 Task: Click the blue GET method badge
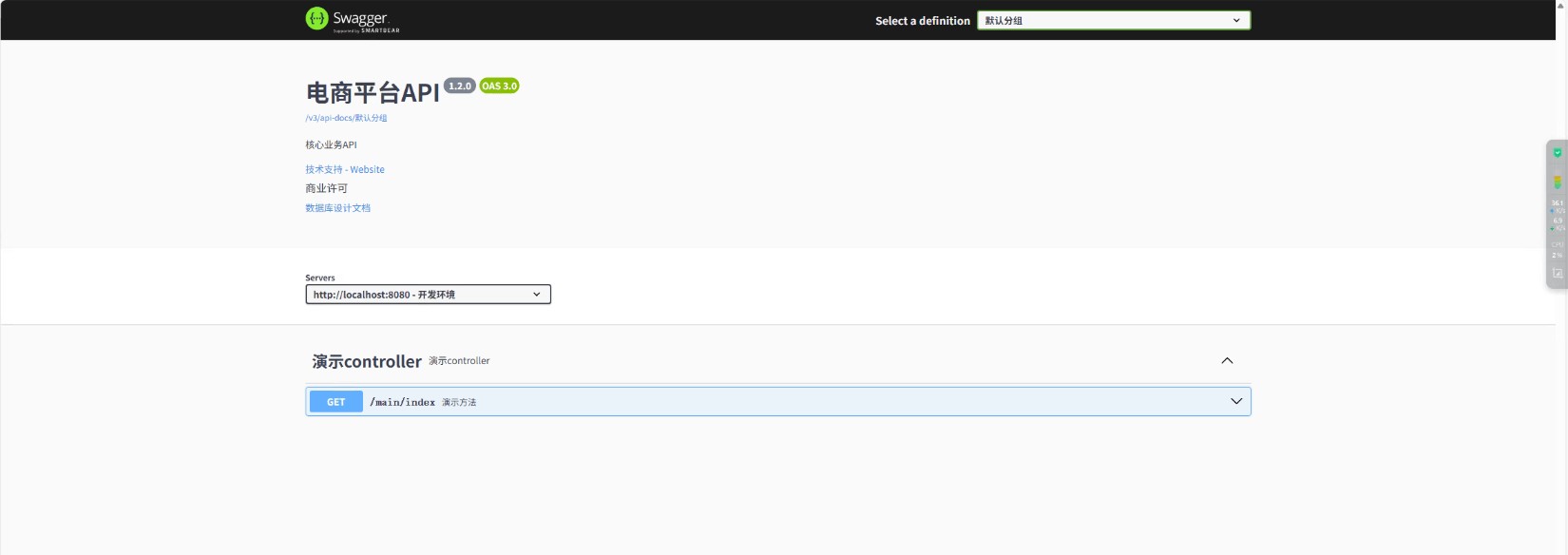point(336,402)
